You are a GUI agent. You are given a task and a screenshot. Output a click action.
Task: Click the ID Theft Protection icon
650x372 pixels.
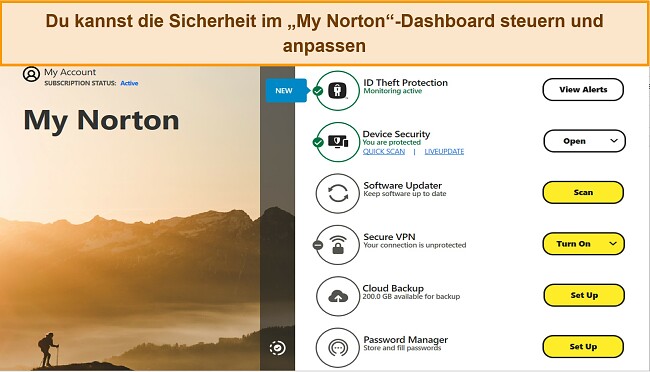337,90
